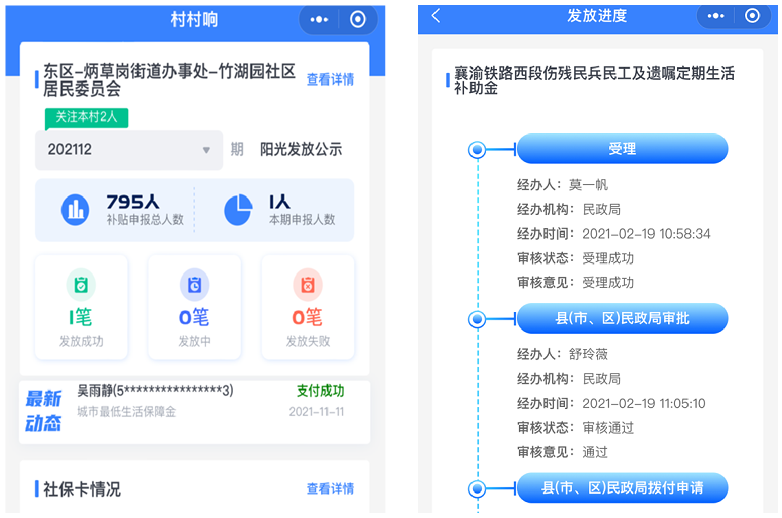
Task: Click 经办人: 莫一帆
Action: 562,185
